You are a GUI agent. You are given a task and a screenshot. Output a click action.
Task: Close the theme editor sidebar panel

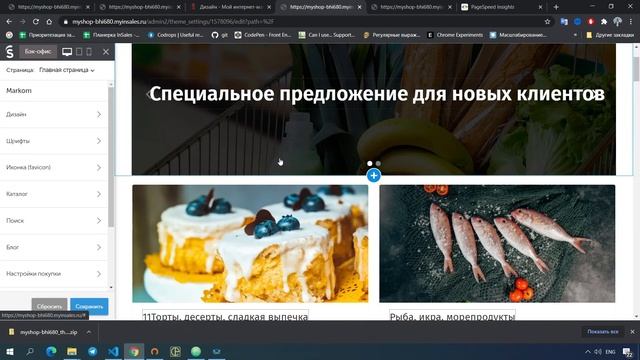click(106, 51)
